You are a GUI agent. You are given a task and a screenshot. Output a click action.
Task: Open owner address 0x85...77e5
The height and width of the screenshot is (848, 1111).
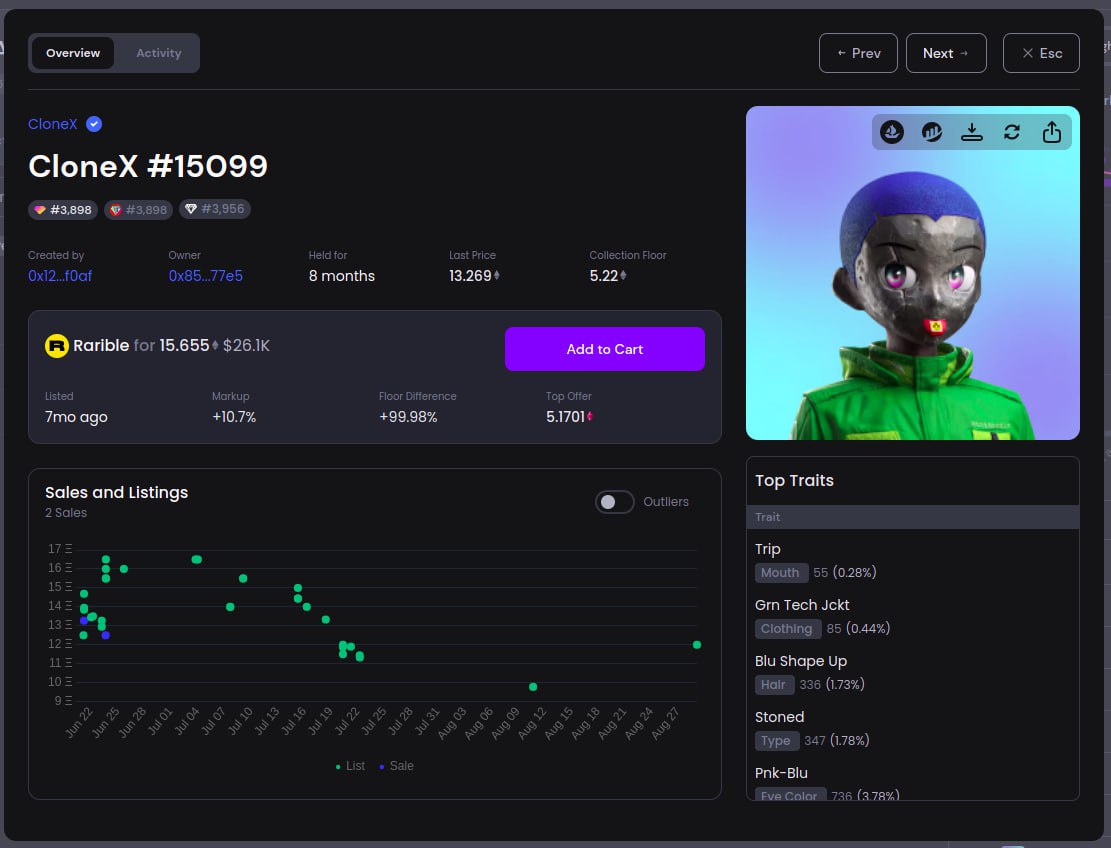205,276
